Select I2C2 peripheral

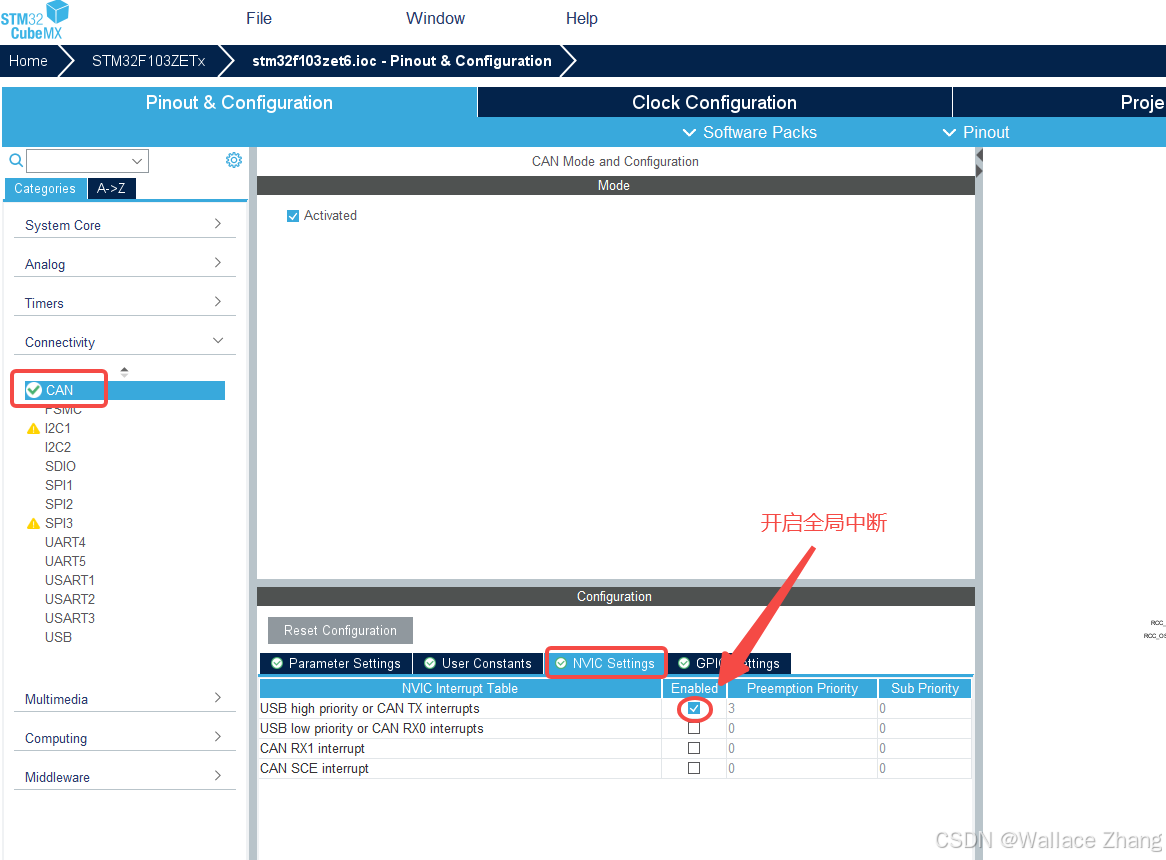[x=57, y=447]
